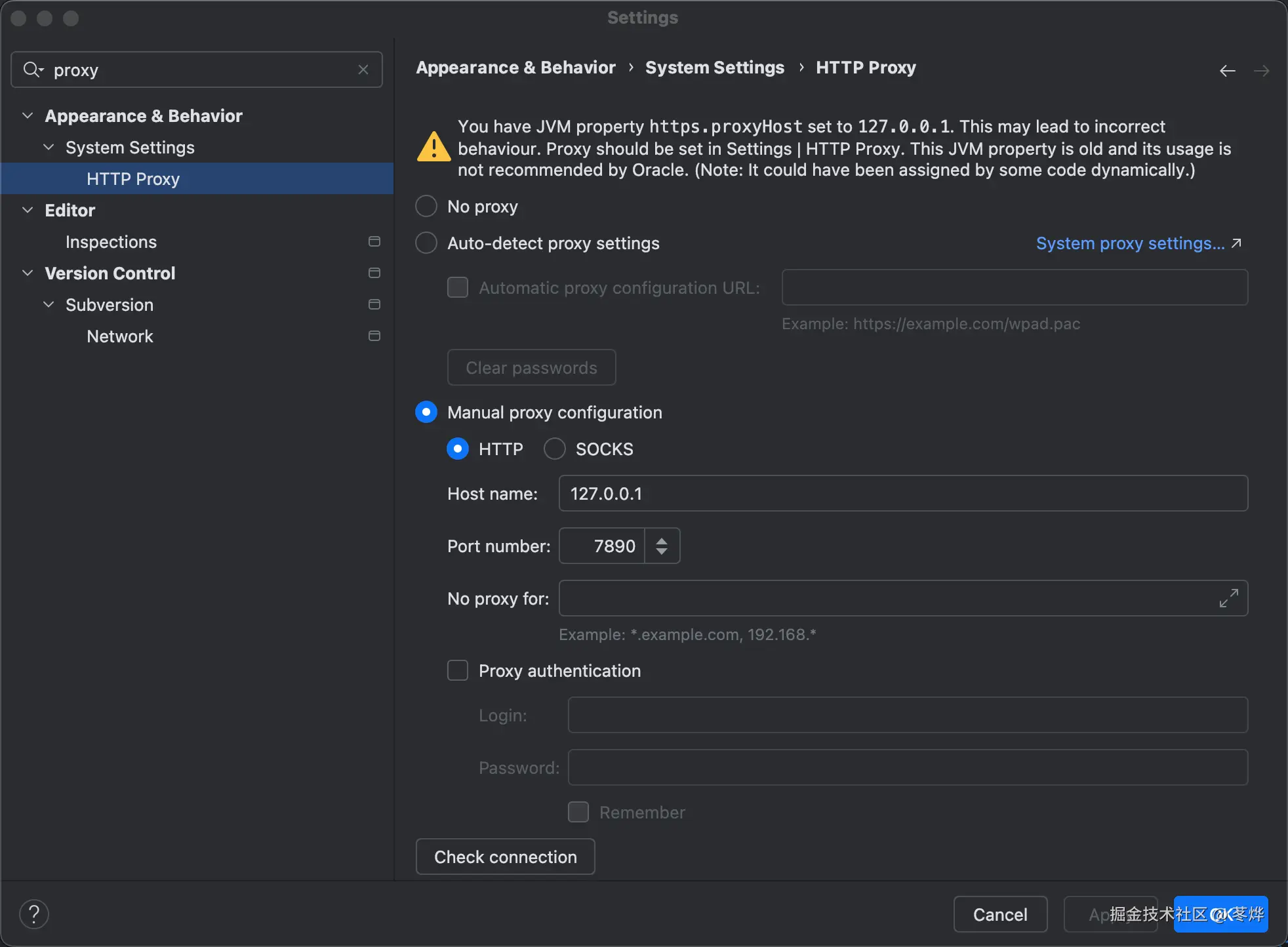Open Network settings under Subversion

click(x=119, y=336)
